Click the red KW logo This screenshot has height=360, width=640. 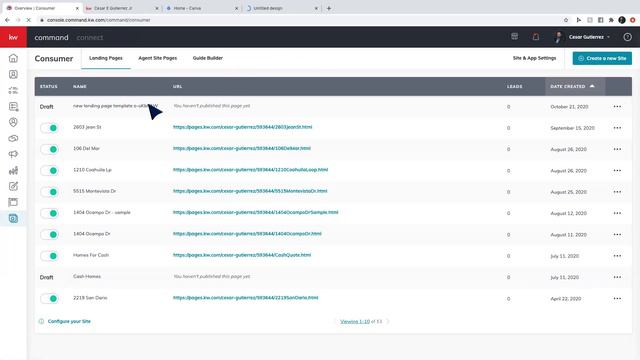[x=13, y=37]
